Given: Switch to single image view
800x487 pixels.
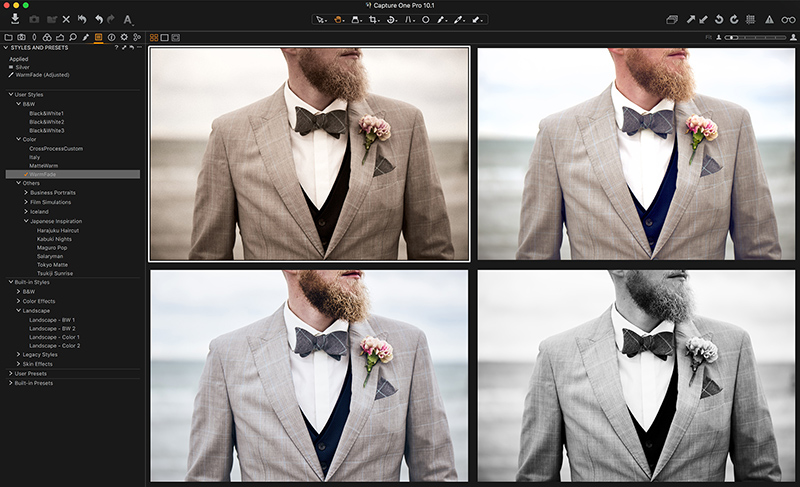Looking at the screenshot, I should (x=164, y=38).
